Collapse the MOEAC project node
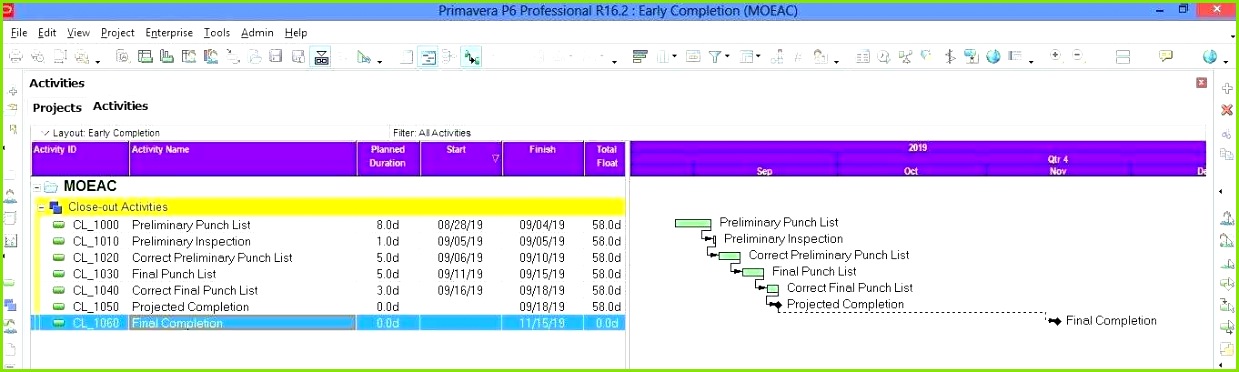This screenshot has height=372, width=1239. pos(36,187)
